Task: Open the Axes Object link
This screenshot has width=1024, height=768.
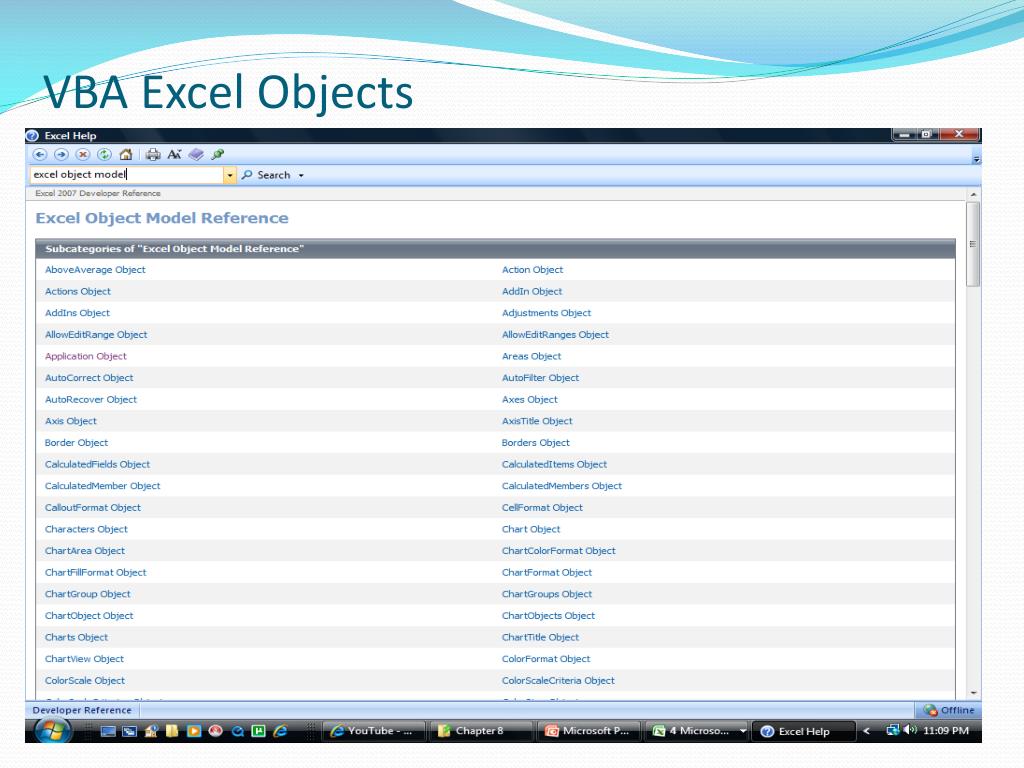Action: [530, 399]
